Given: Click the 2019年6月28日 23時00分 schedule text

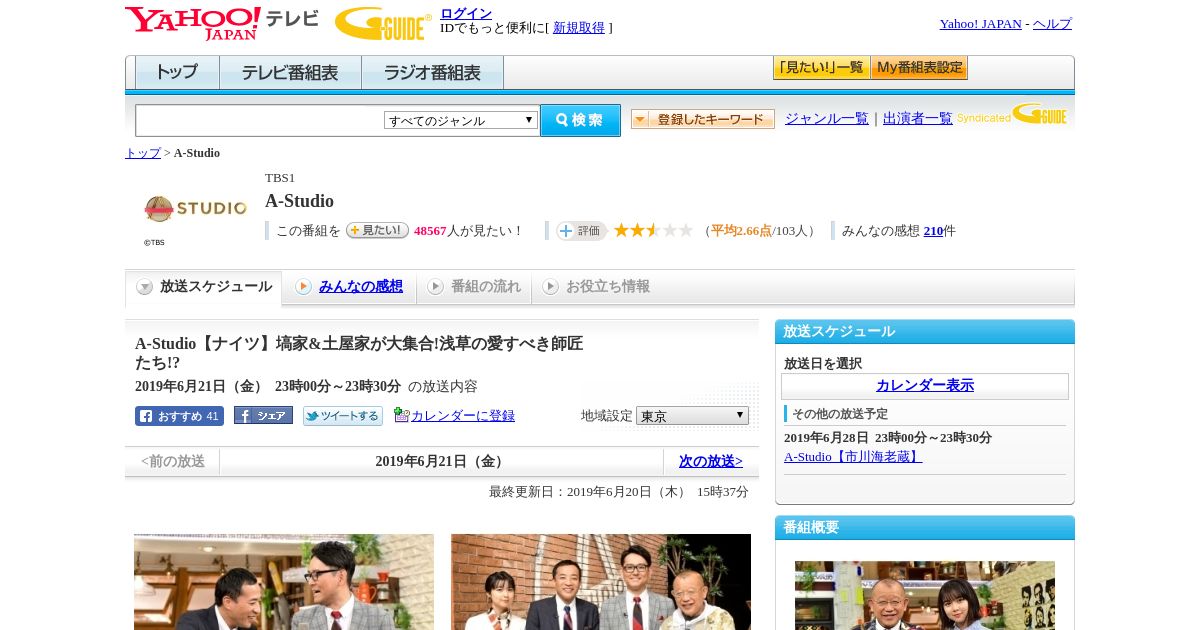Looking at the screenshot, I should pyautogui.click(x=888, y=438).
